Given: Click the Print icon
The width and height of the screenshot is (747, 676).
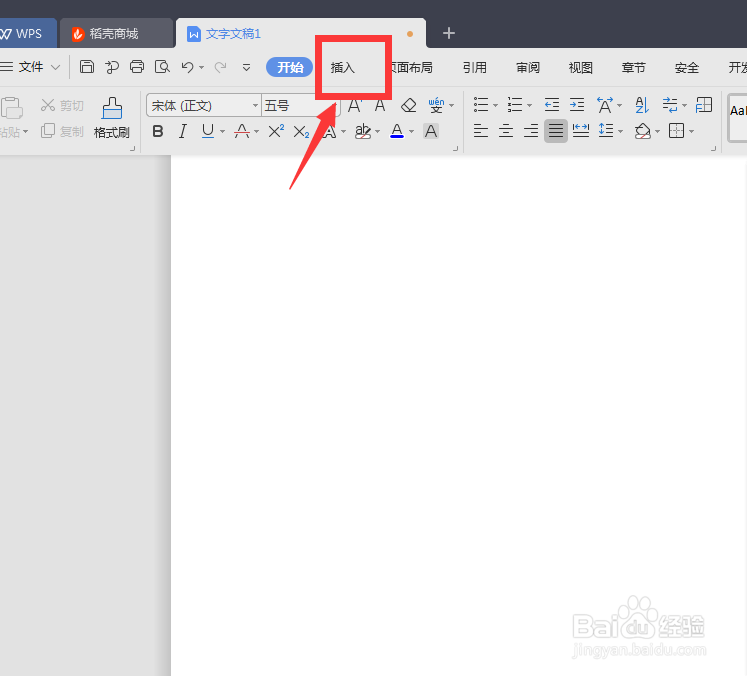Looking at the screenshot, I should coord(137,67).
